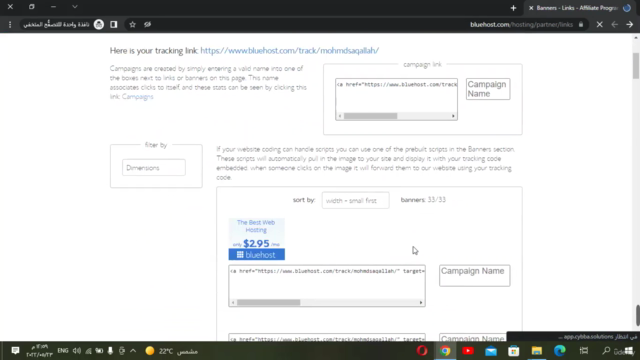
Task: Click the crossed-eye cookie blocking icon
Action: pos(147,24)
